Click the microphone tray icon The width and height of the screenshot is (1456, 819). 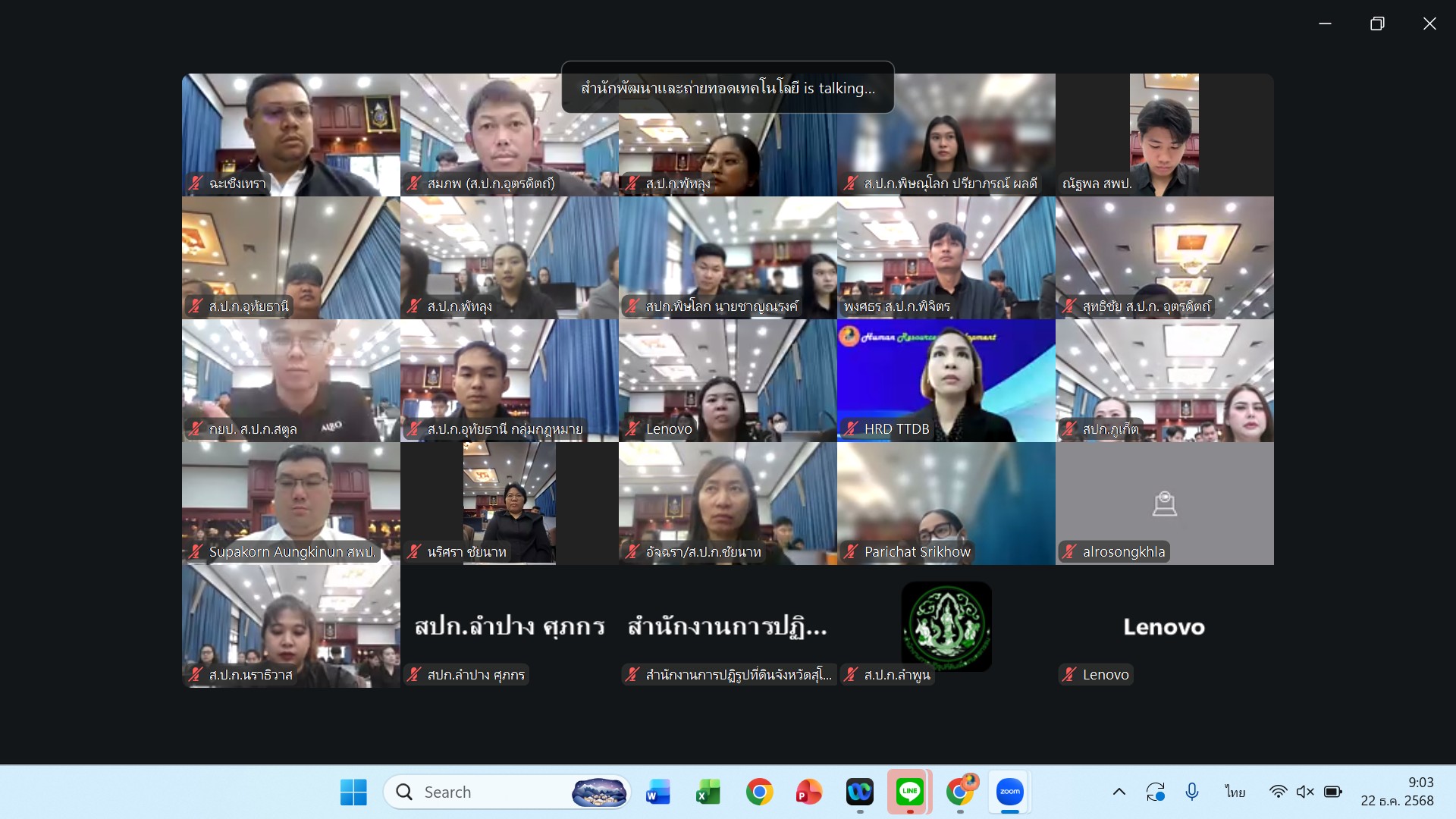pyautogui.click(x=1191, y=792)
